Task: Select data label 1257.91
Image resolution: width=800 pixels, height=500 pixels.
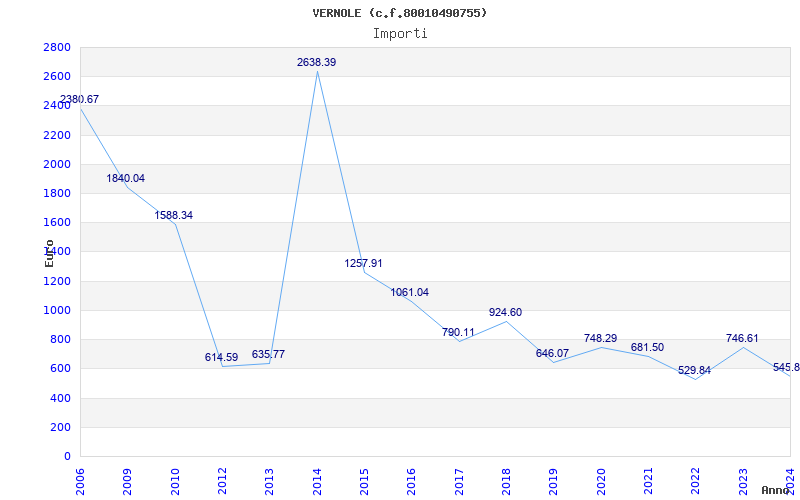Action: [x=363, y=263]
